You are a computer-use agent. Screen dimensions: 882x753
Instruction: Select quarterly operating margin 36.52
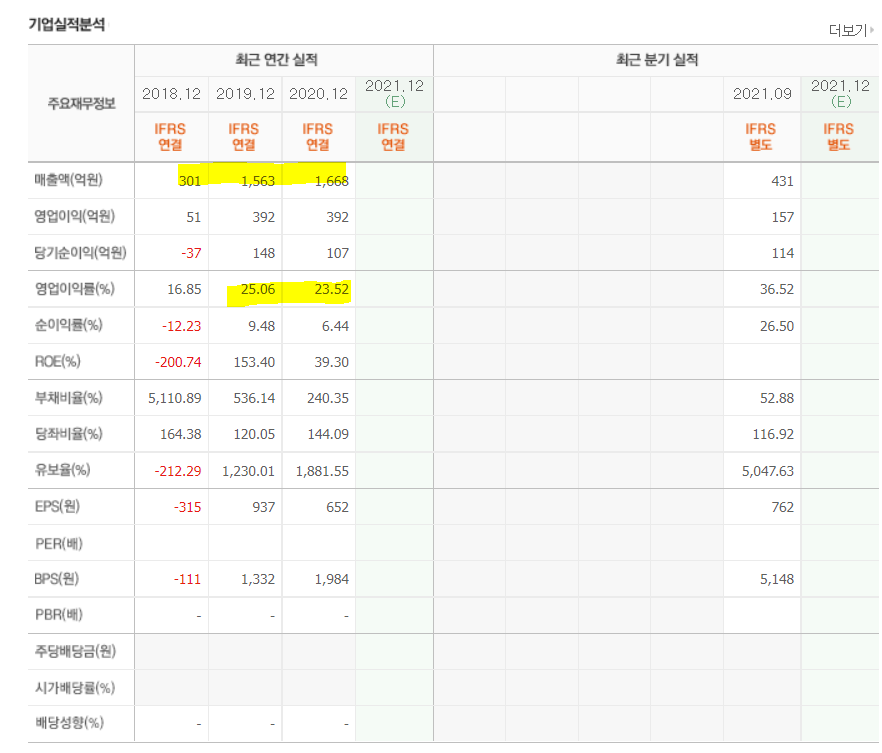[777, 289]
